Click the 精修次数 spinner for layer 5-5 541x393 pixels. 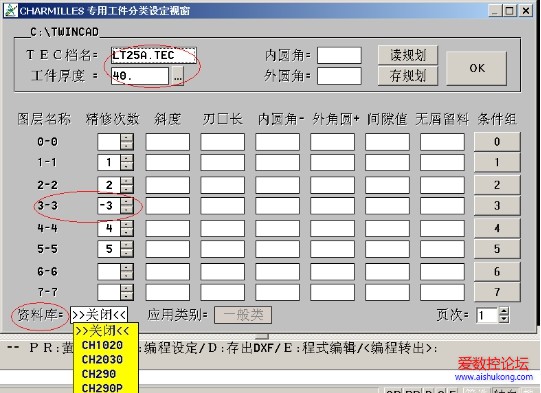pos(127,249)
